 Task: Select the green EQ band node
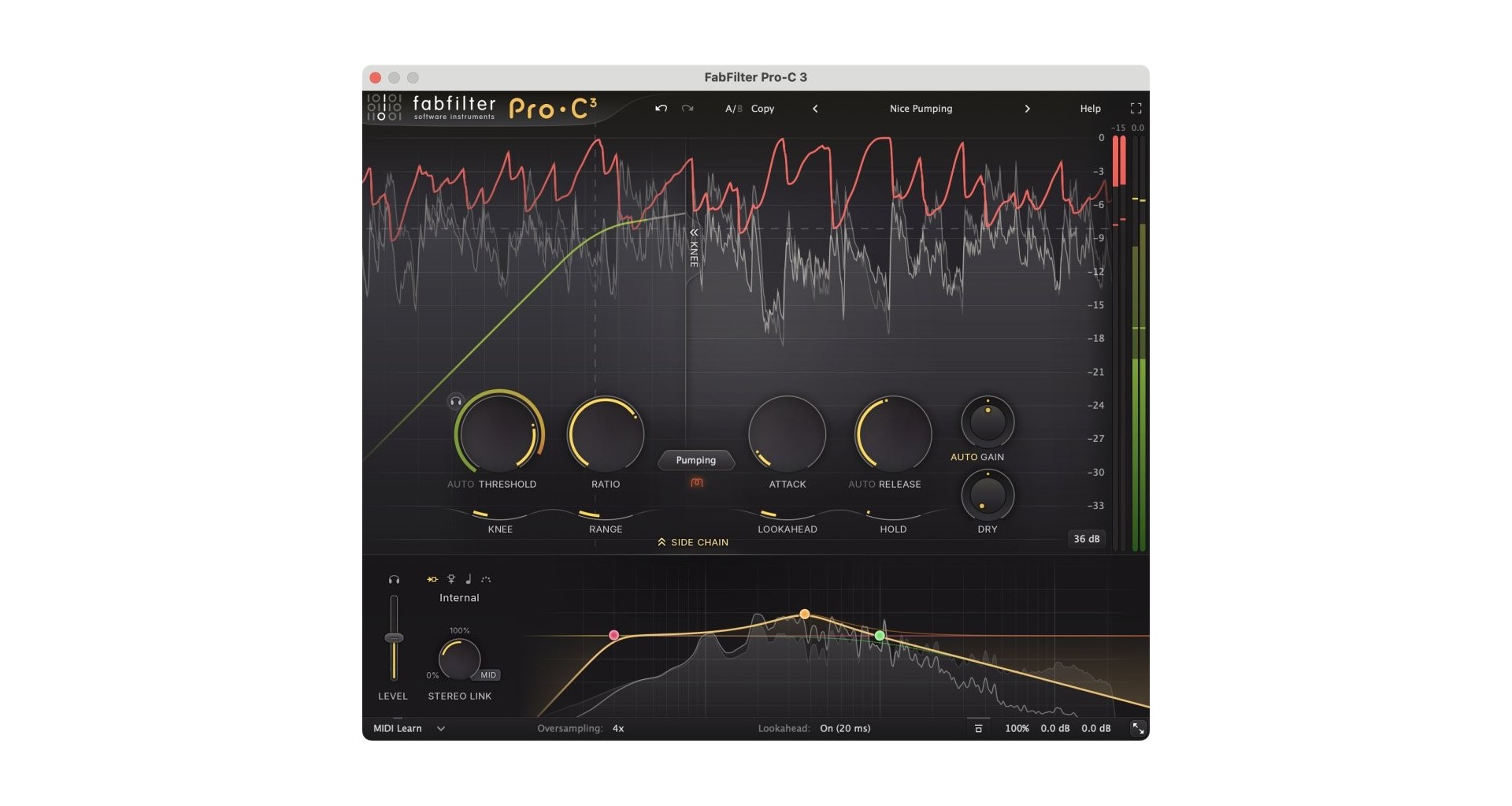coord(880,635)
